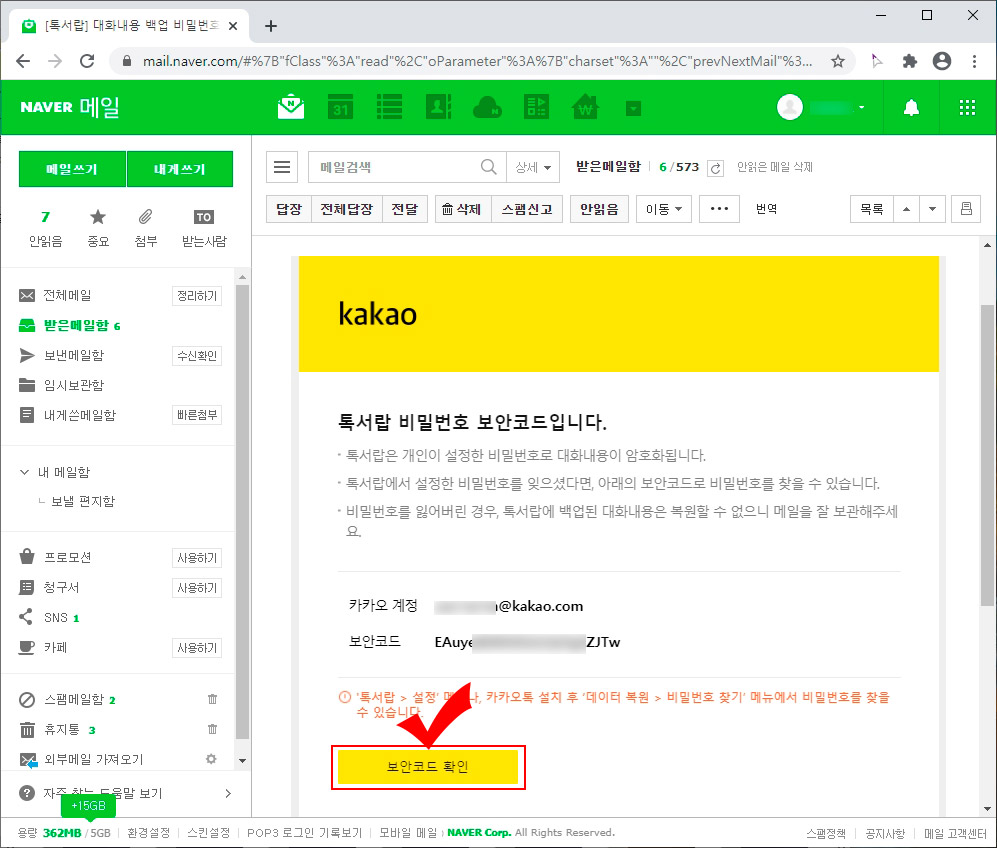
Task: Mark mail as 안읽음 unread
Action: (x=600, y=209)
